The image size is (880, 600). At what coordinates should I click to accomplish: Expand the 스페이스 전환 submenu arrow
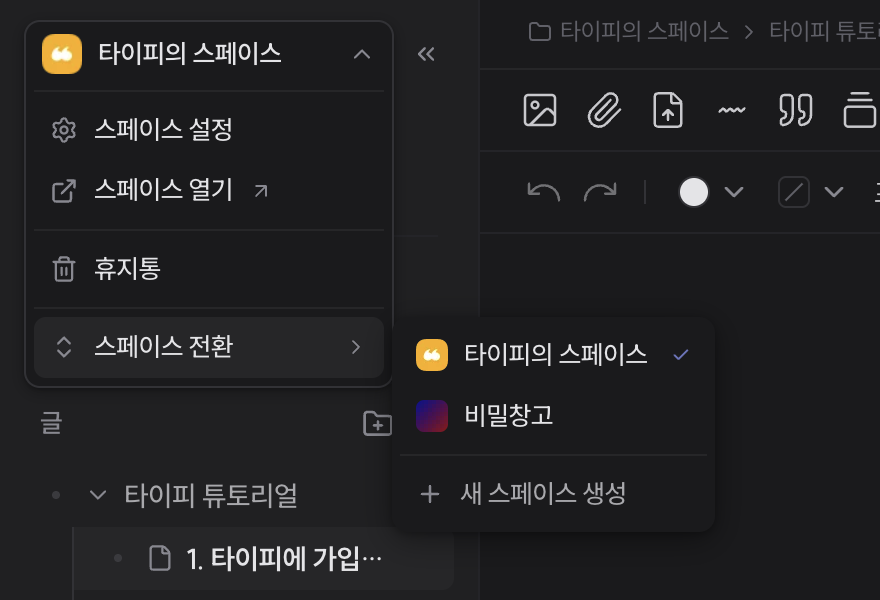coord(356,347)
